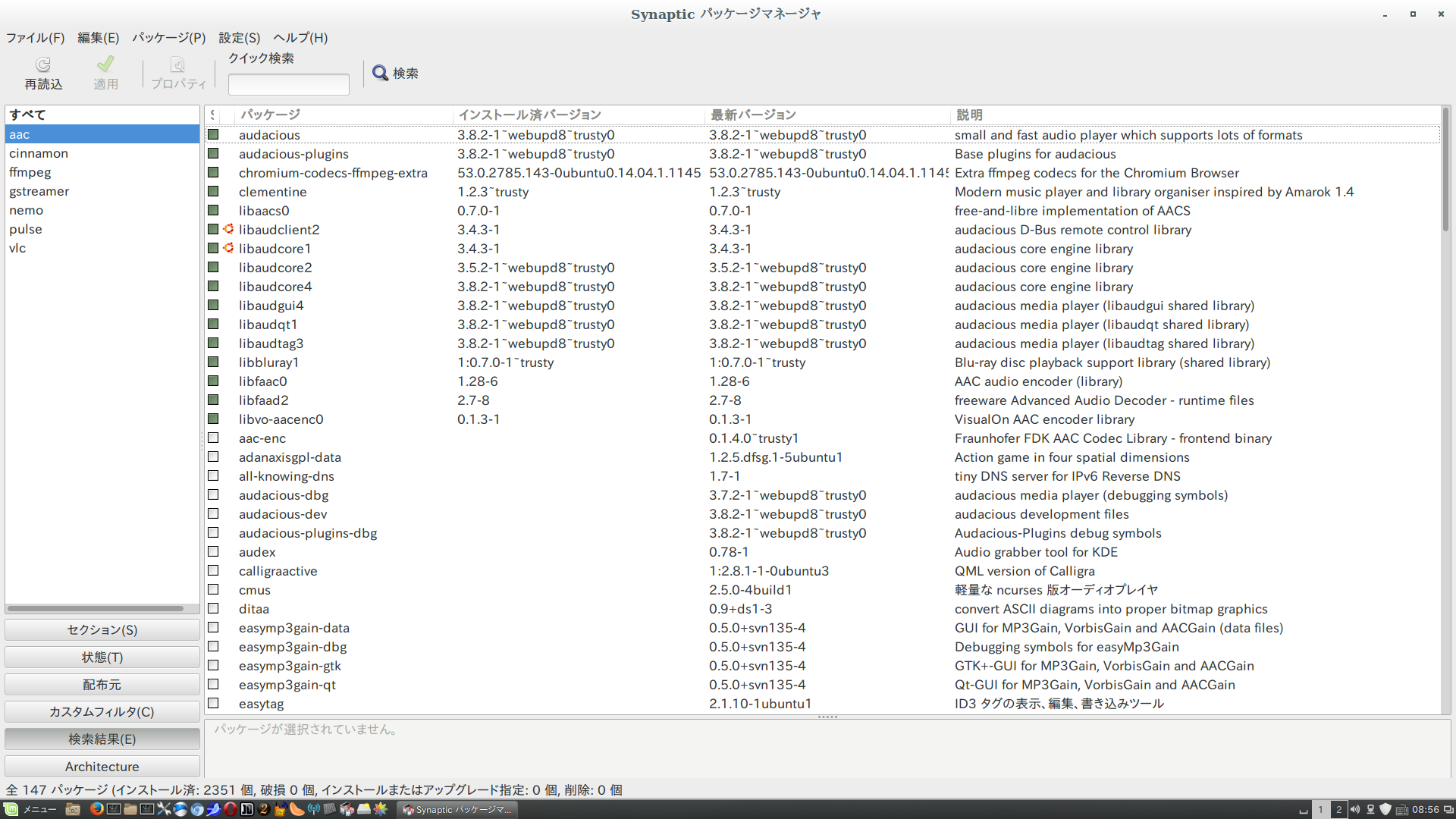Show カスタムフィルタ(C) filter view
This screenshot has height=819, width=1456.
[x=102, y=711]
